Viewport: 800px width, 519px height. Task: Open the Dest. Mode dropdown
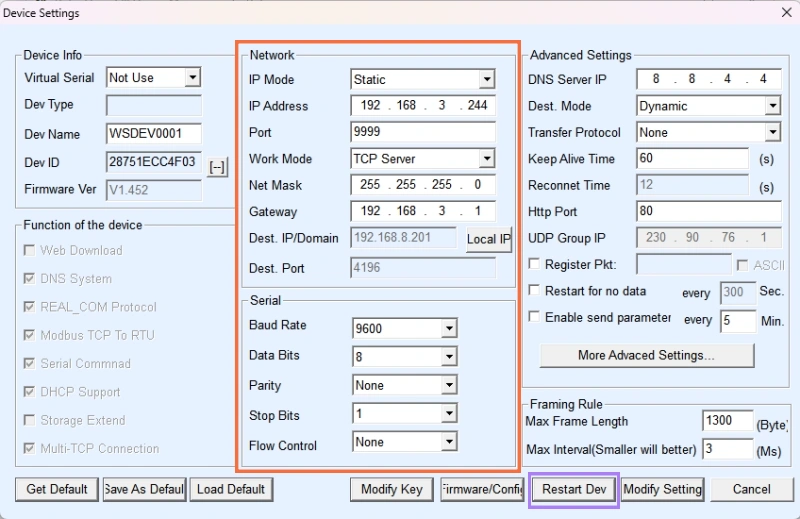pyautogui.click(x=773, y=106)
